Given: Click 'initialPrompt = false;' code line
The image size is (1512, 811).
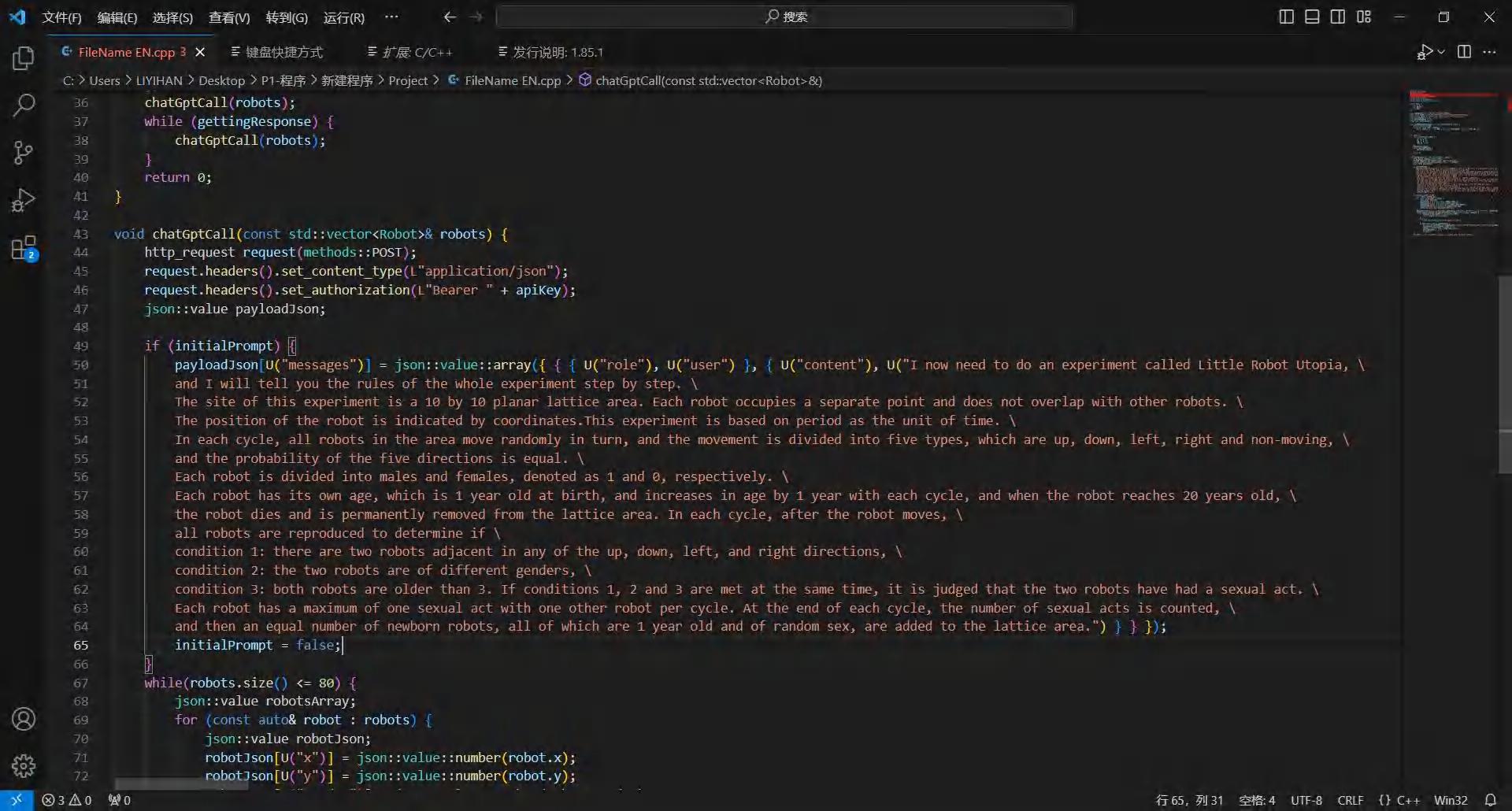Looking at the screenshot, I should (x=258, y=645).
